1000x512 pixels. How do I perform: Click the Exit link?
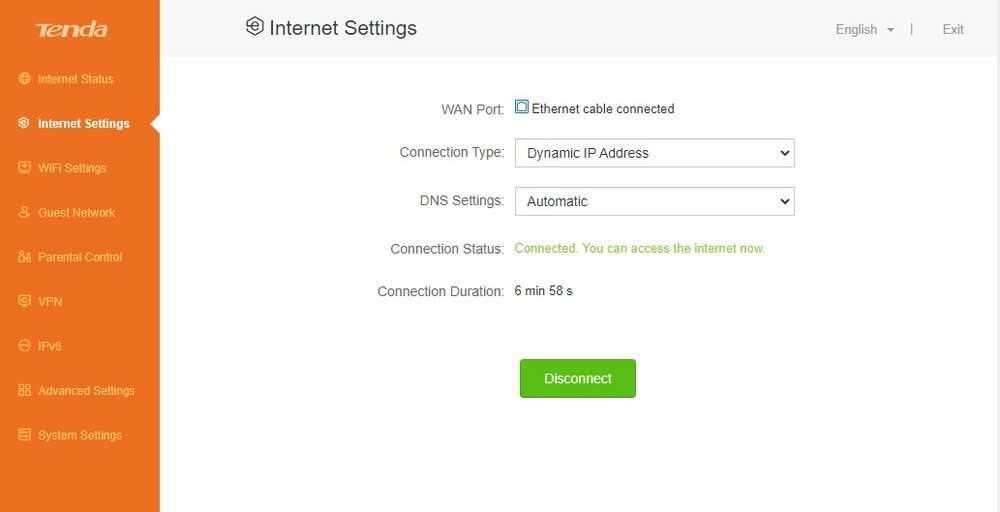coord(953,30)
